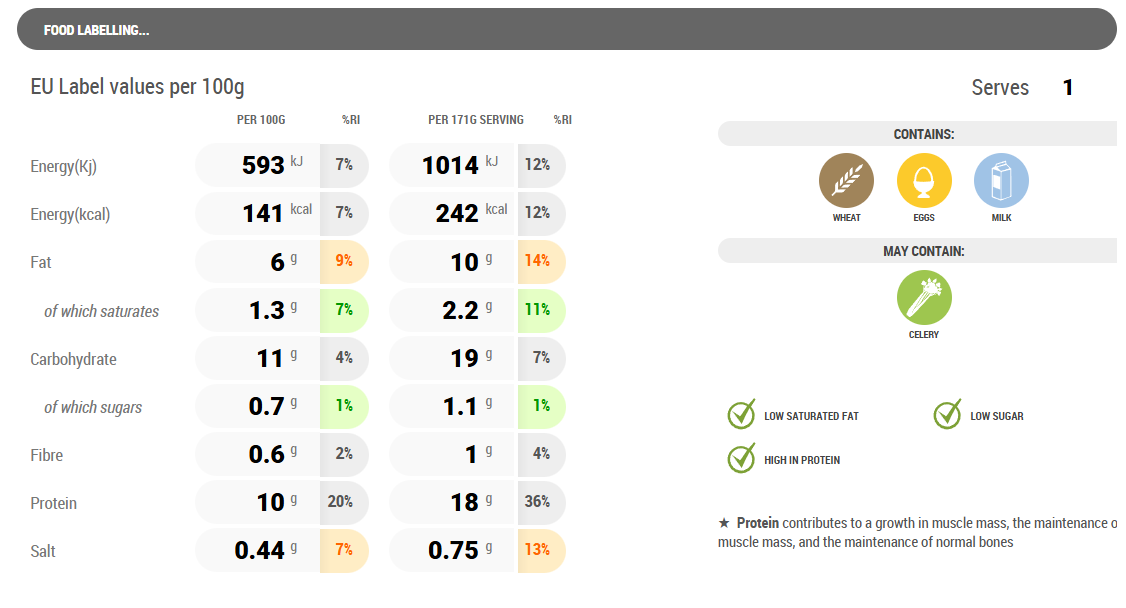1126x608 pixels.
Task: Click the Low Sugar checkmark
Action: point(947,415)
